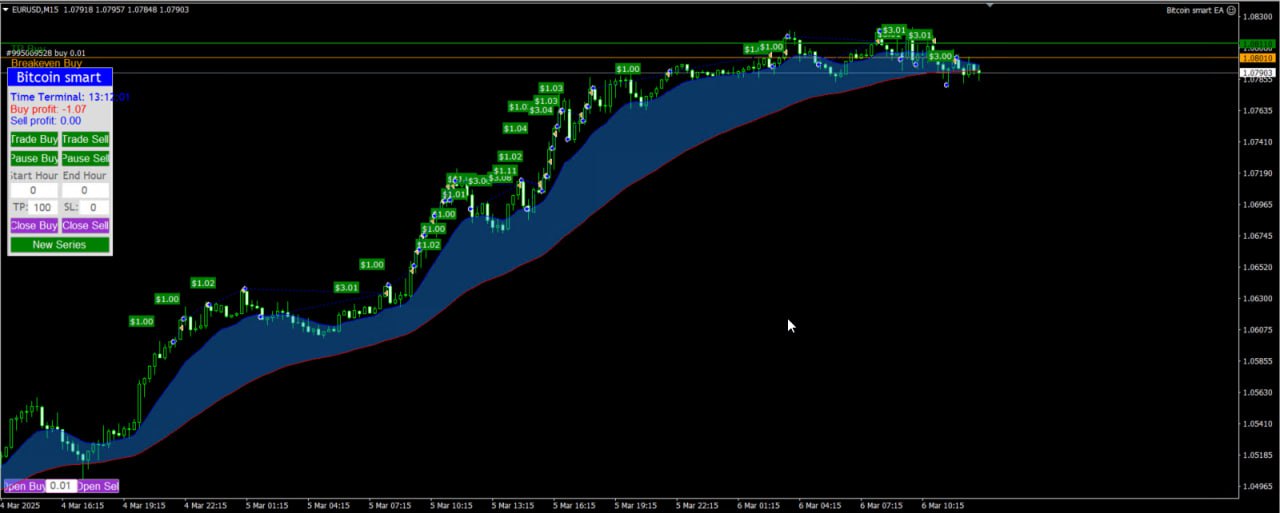This screenshot has width=1280, height=513.
Task: Click the End Hour input field
Action: point(84,190)
